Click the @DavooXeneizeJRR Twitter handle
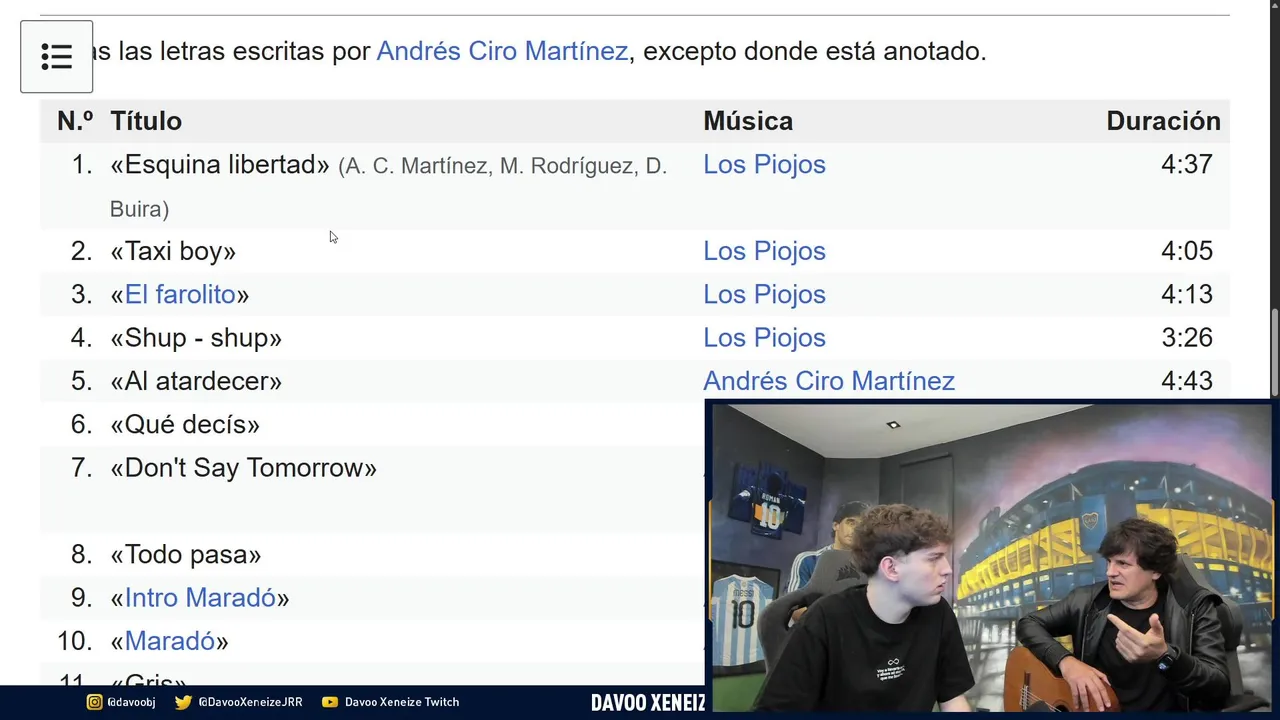The width and height of the screenshot is (1280, 720). pos(250,702)
